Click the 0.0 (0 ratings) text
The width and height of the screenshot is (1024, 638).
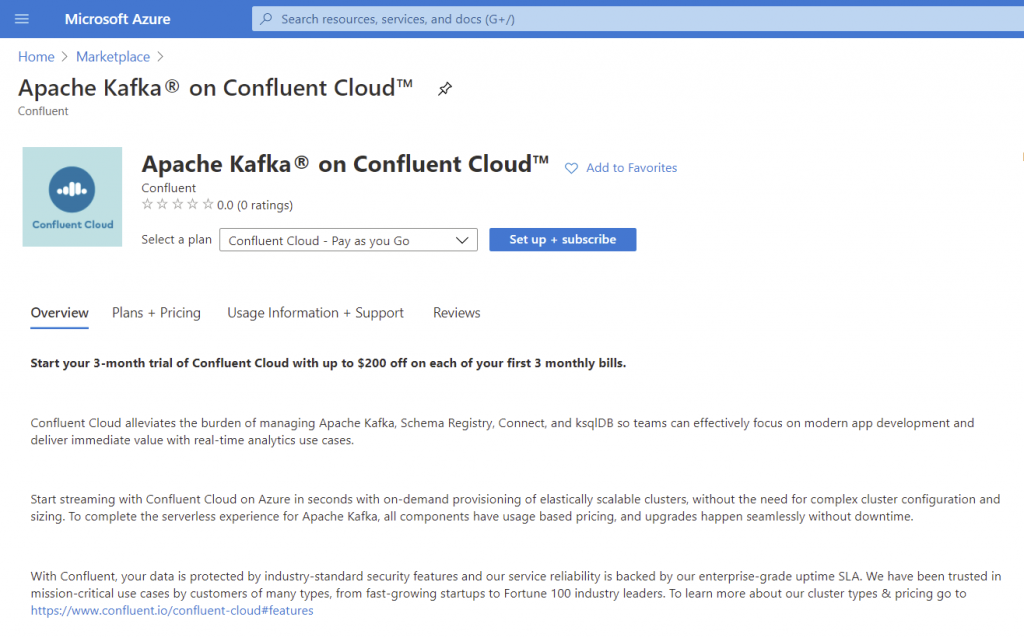255,205
